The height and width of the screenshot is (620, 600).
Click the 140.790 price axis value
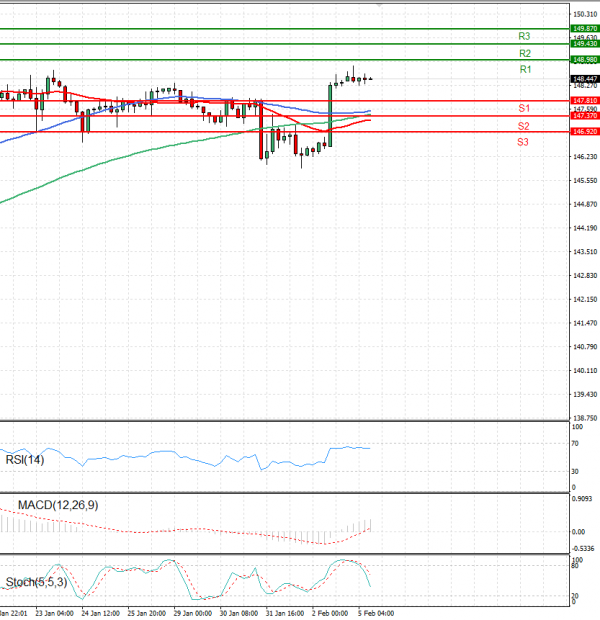585,347
